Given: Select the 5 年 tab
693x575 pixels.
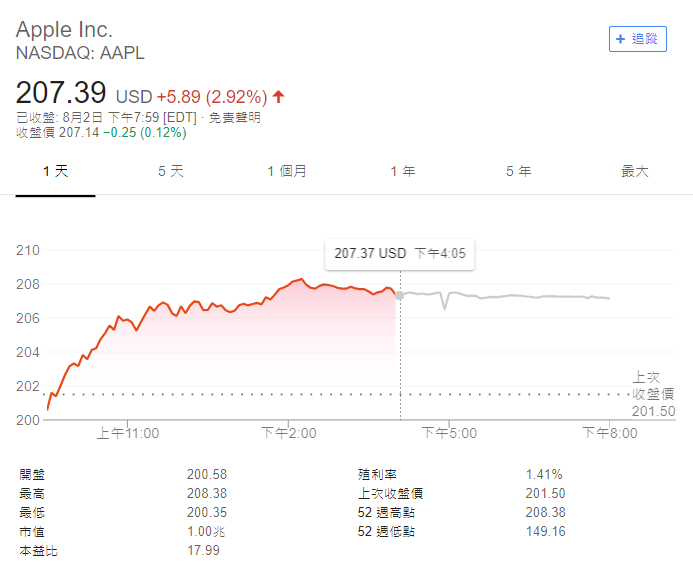Looking at the screenshot, I should coord(518,171).
